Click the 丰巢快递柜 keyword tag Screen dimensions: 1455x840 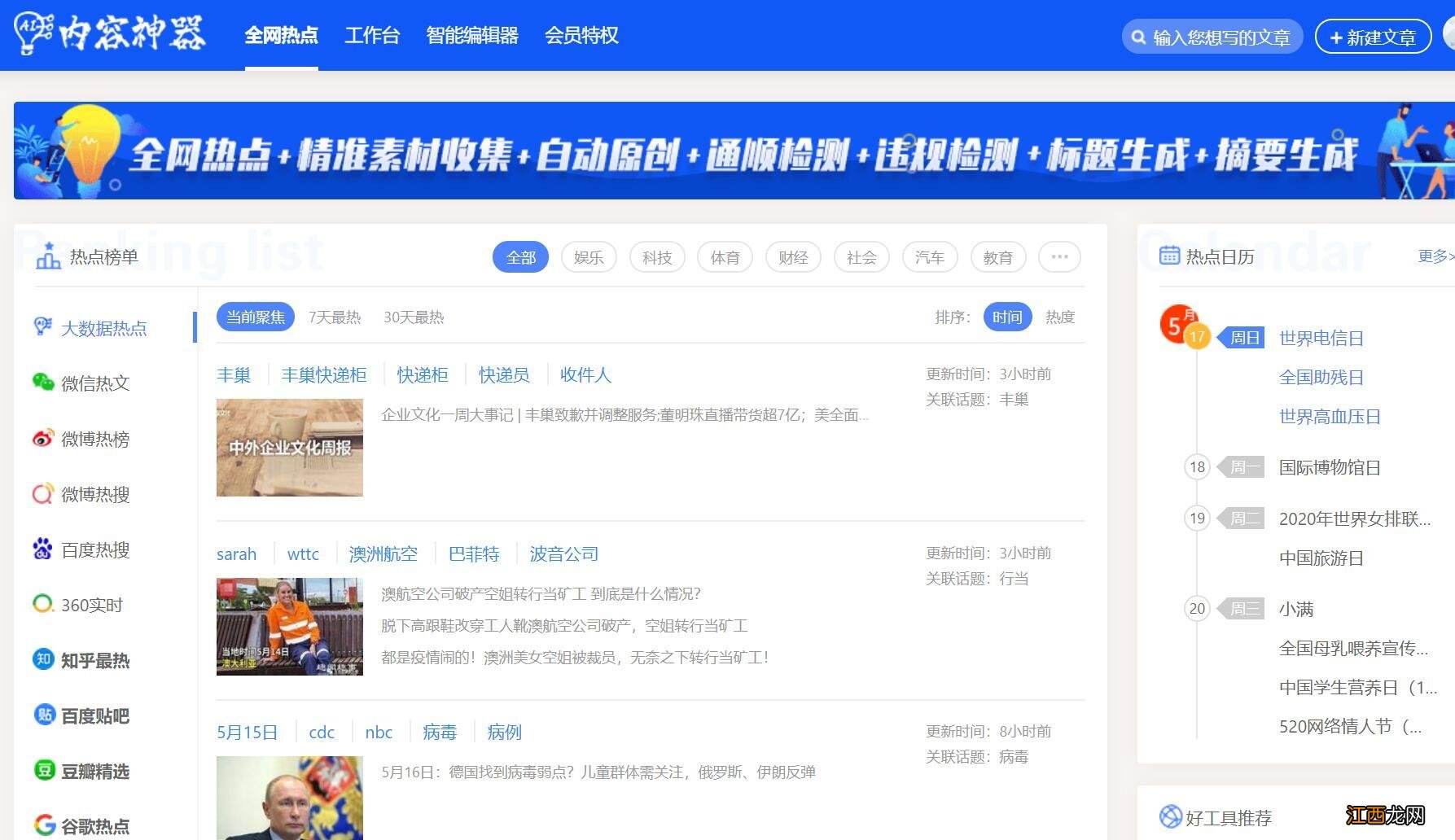(324, 374)
